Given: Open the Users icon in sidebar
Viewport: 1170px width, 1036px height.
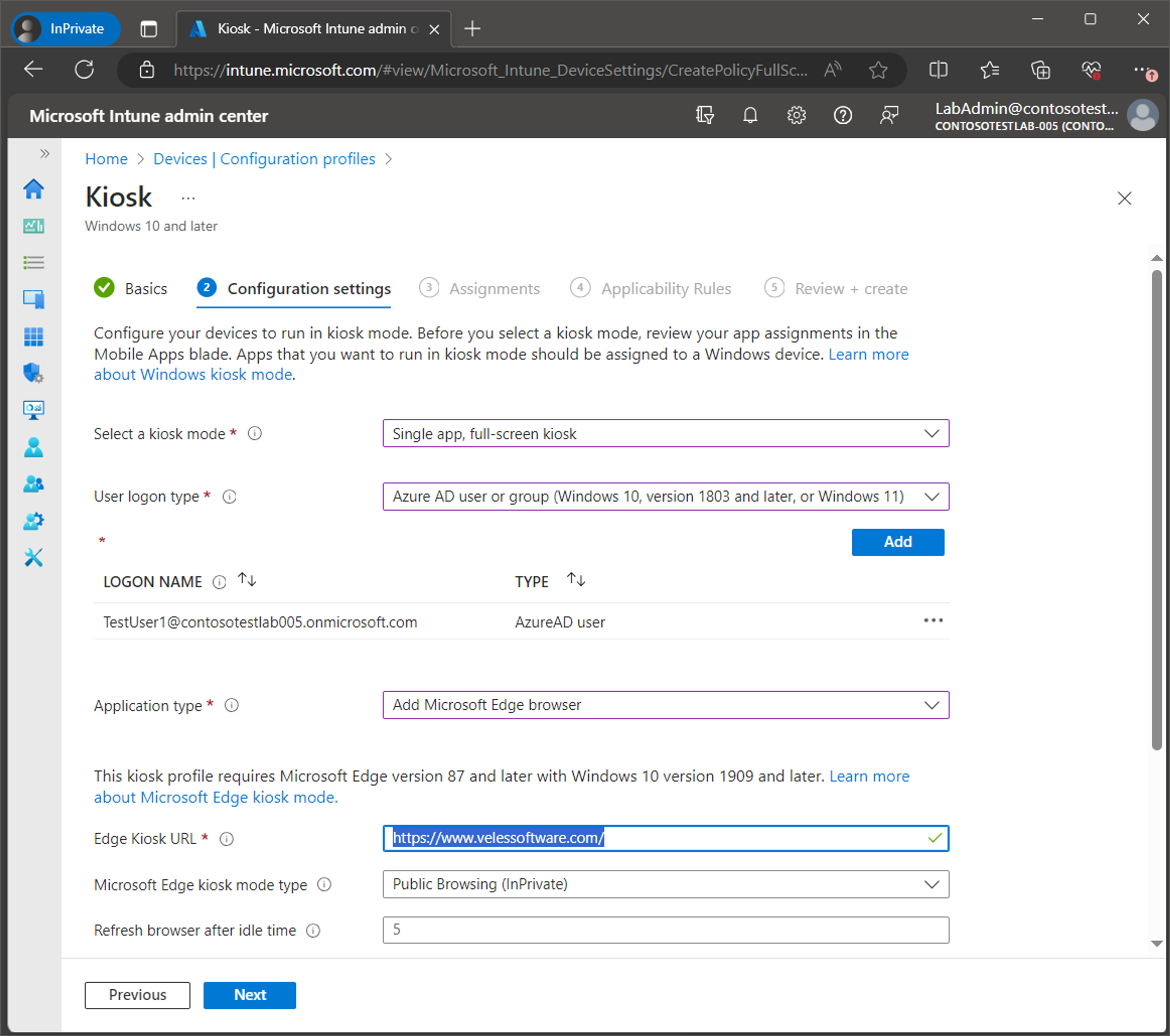Looking at the screenshot, I should pyautogui.click(x=33, y=447).
